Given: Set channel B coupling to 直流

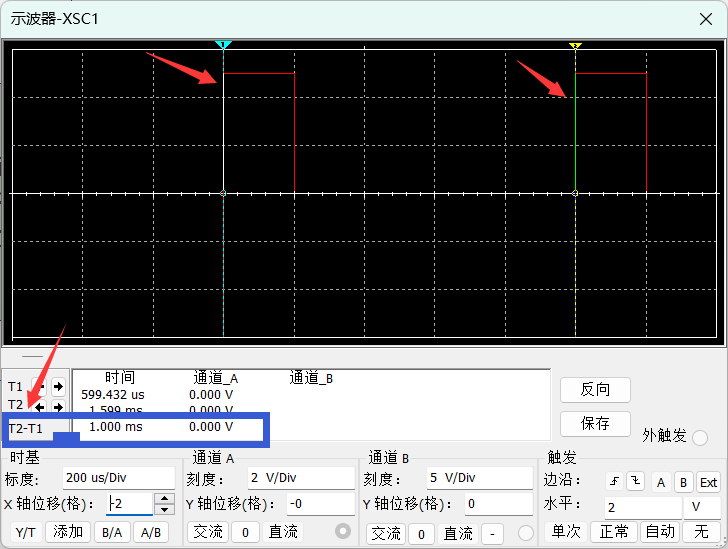Looking at the screenshot, I should pos(458,534).
